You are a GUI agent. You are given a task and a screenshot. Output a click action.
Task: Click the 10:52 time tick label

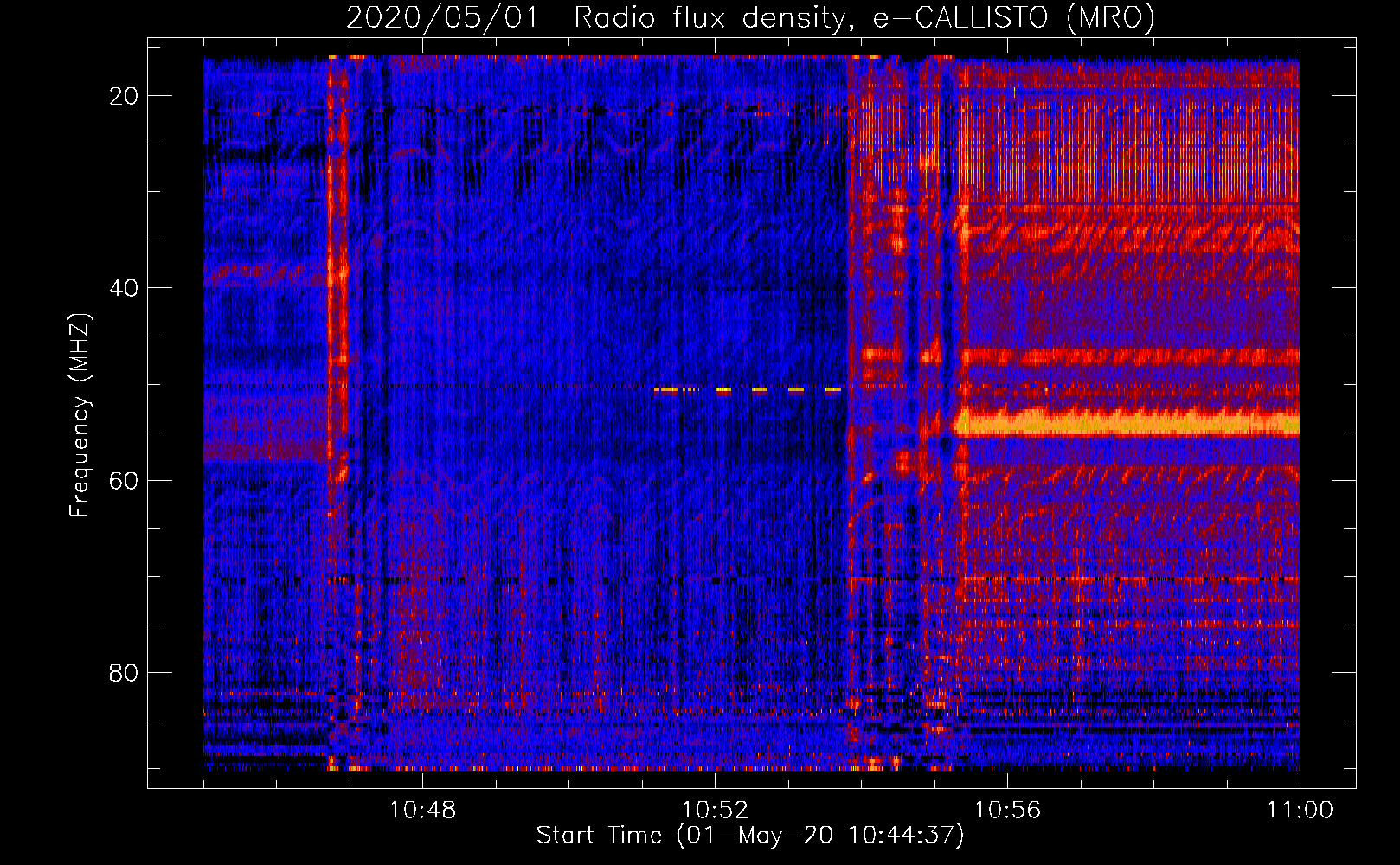(x=715, y=810)
